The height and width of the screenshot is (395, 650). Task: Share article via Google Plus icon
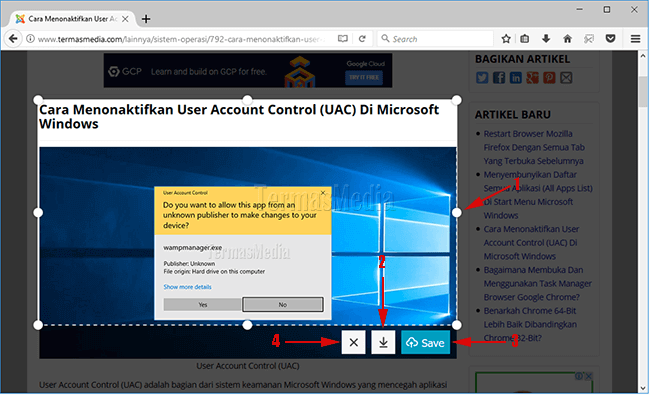pos(533,78)
